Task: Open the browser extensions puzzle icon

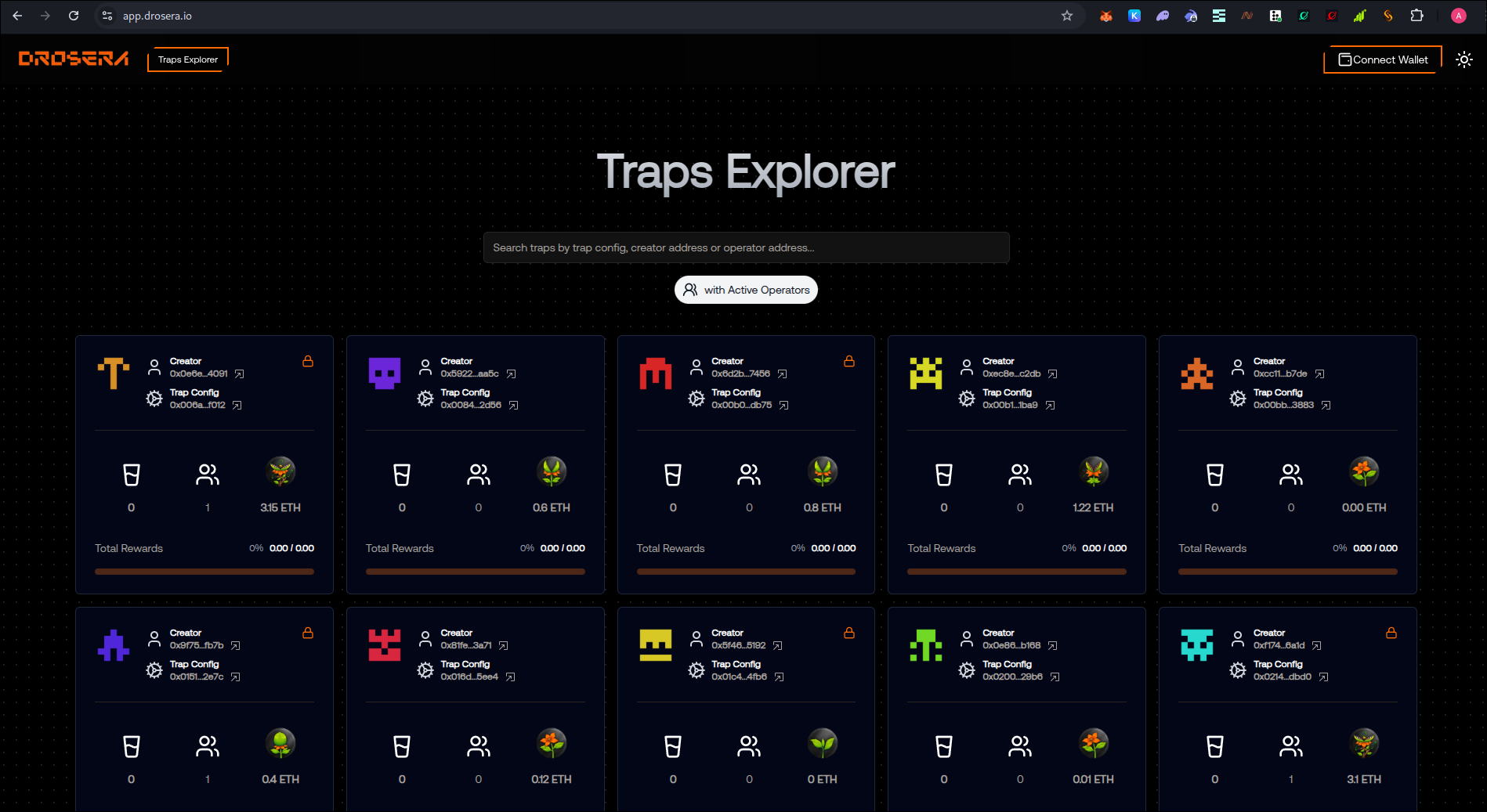Action: [x=1416, y=16]
